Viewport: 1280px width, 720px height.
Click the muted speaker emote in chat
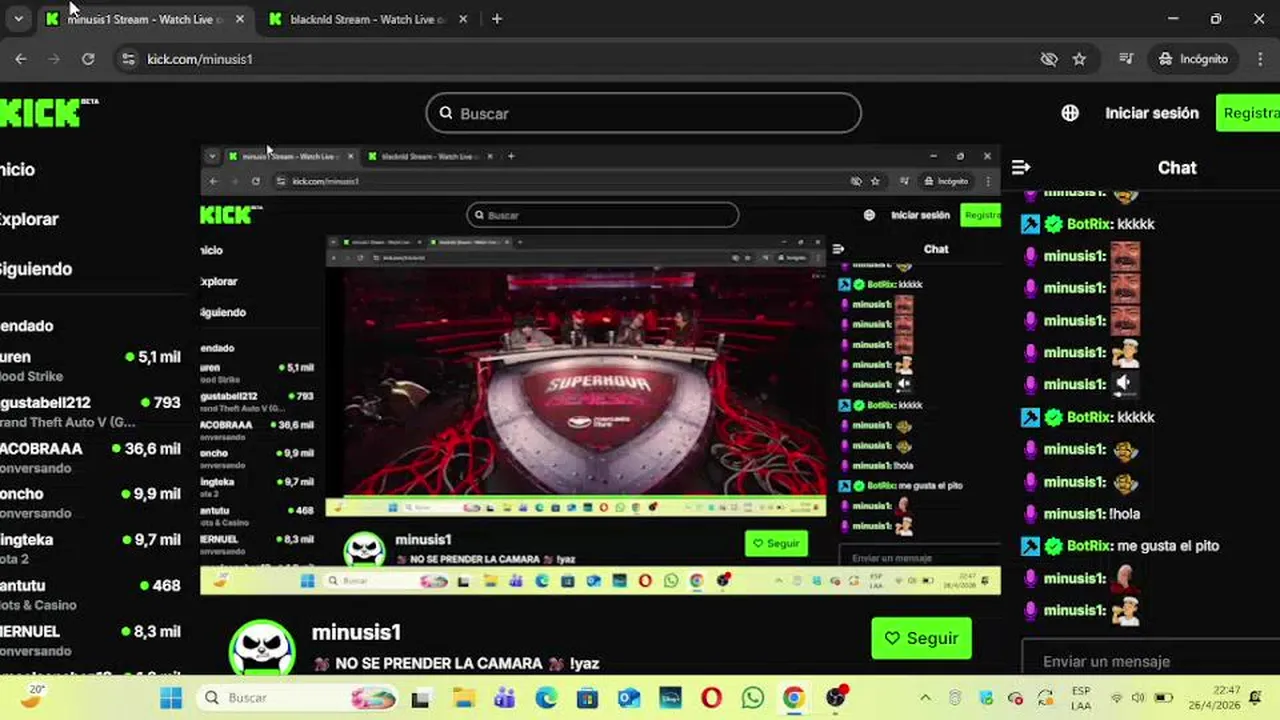(x=1125, y=384)
